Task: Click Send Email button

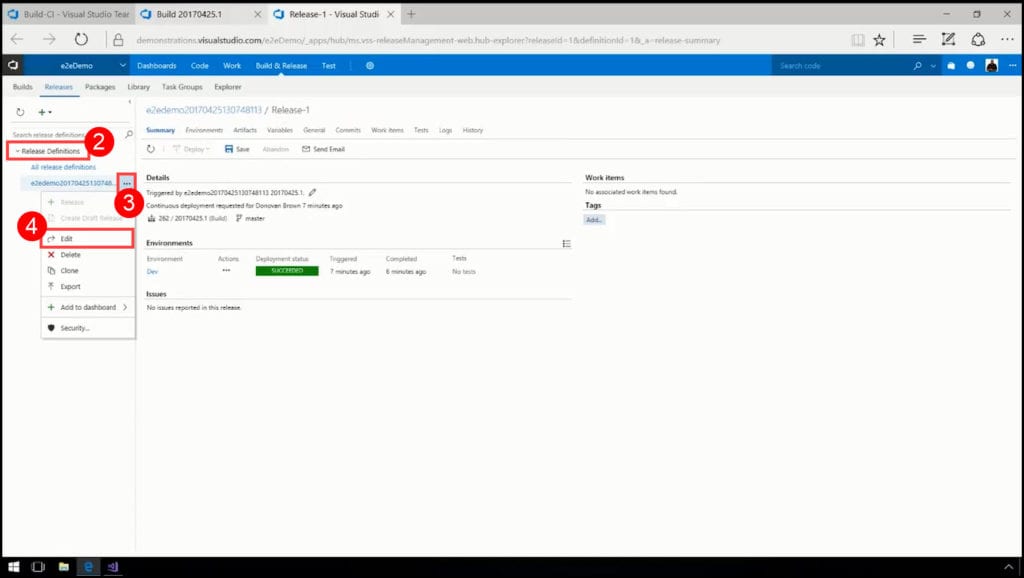Action: click(323, 150)
